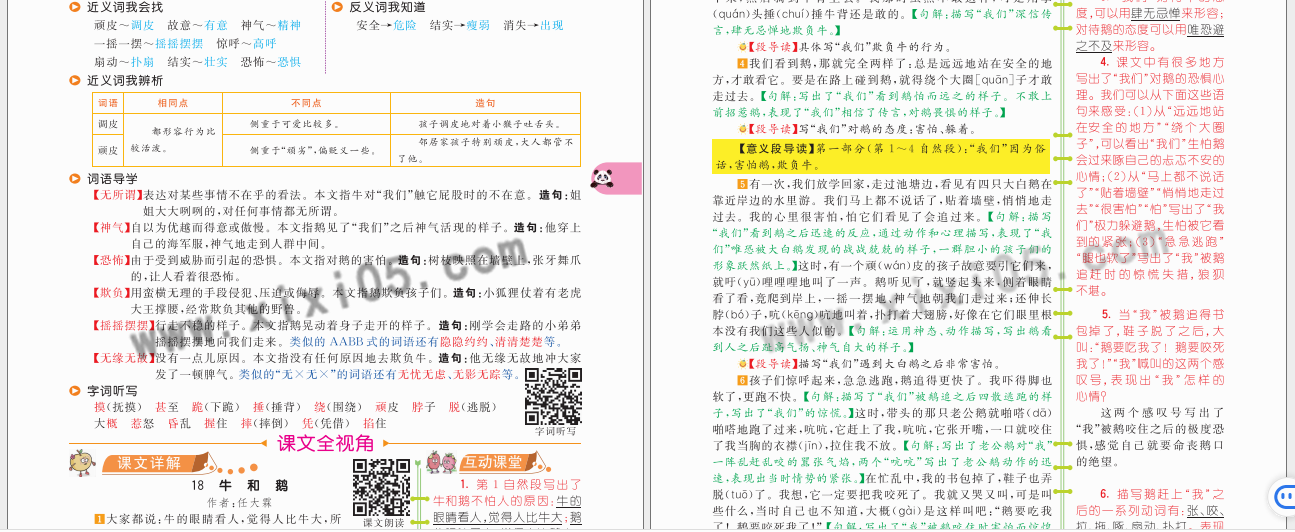Click the cartoon mascot beside 课文详解
Screen dimensions: 1295x532
[82, 462]
